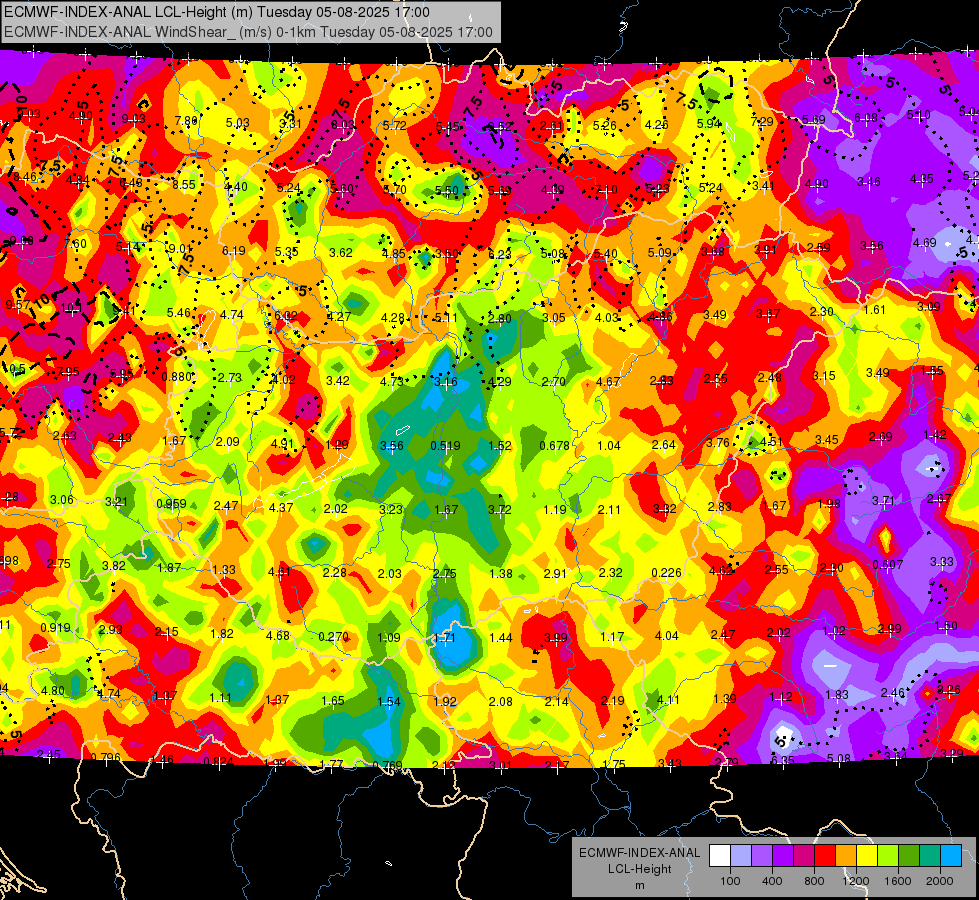
Task: Click the grid value '4.04'
Action: coord(666,636)
